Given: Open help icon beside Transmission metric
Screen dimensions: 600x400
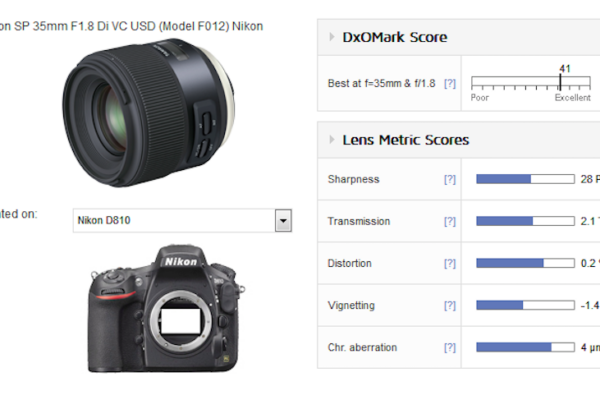Looking at the screenshot, I should [x=450, y=221].
